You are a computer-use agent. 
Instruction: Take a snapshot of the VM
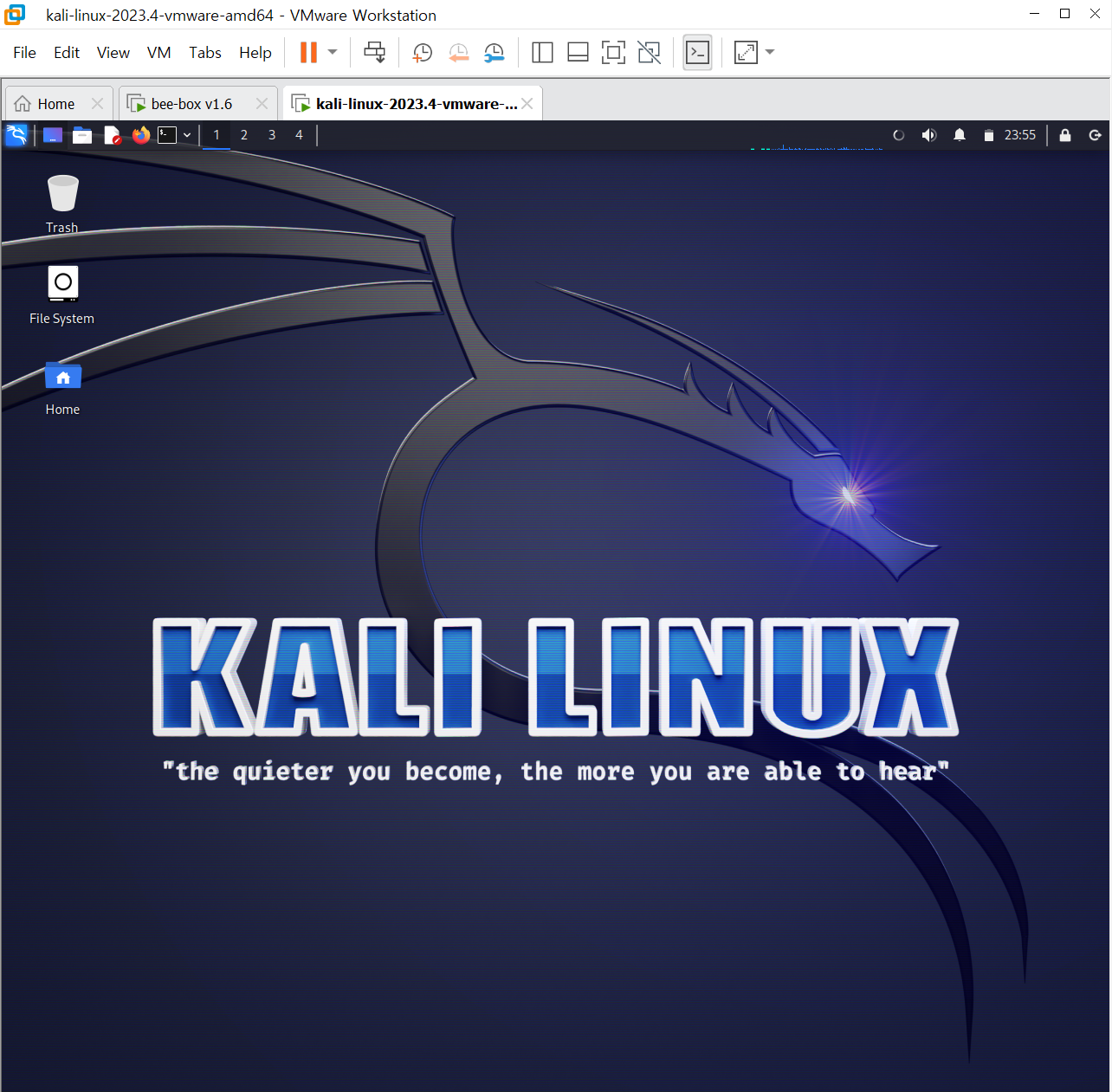pos(422,53)
